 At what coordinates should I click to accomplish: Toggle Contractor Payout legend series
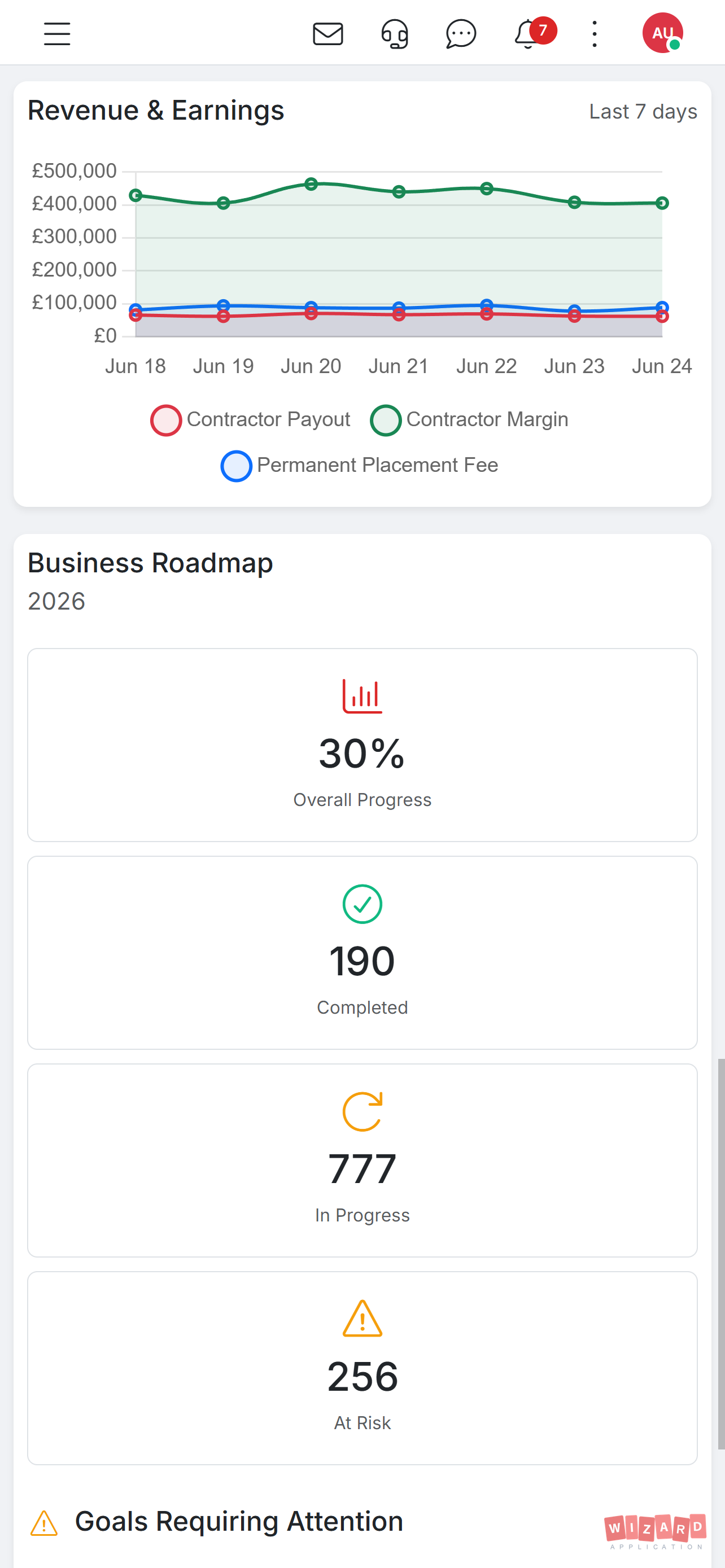tap(250, 419)
